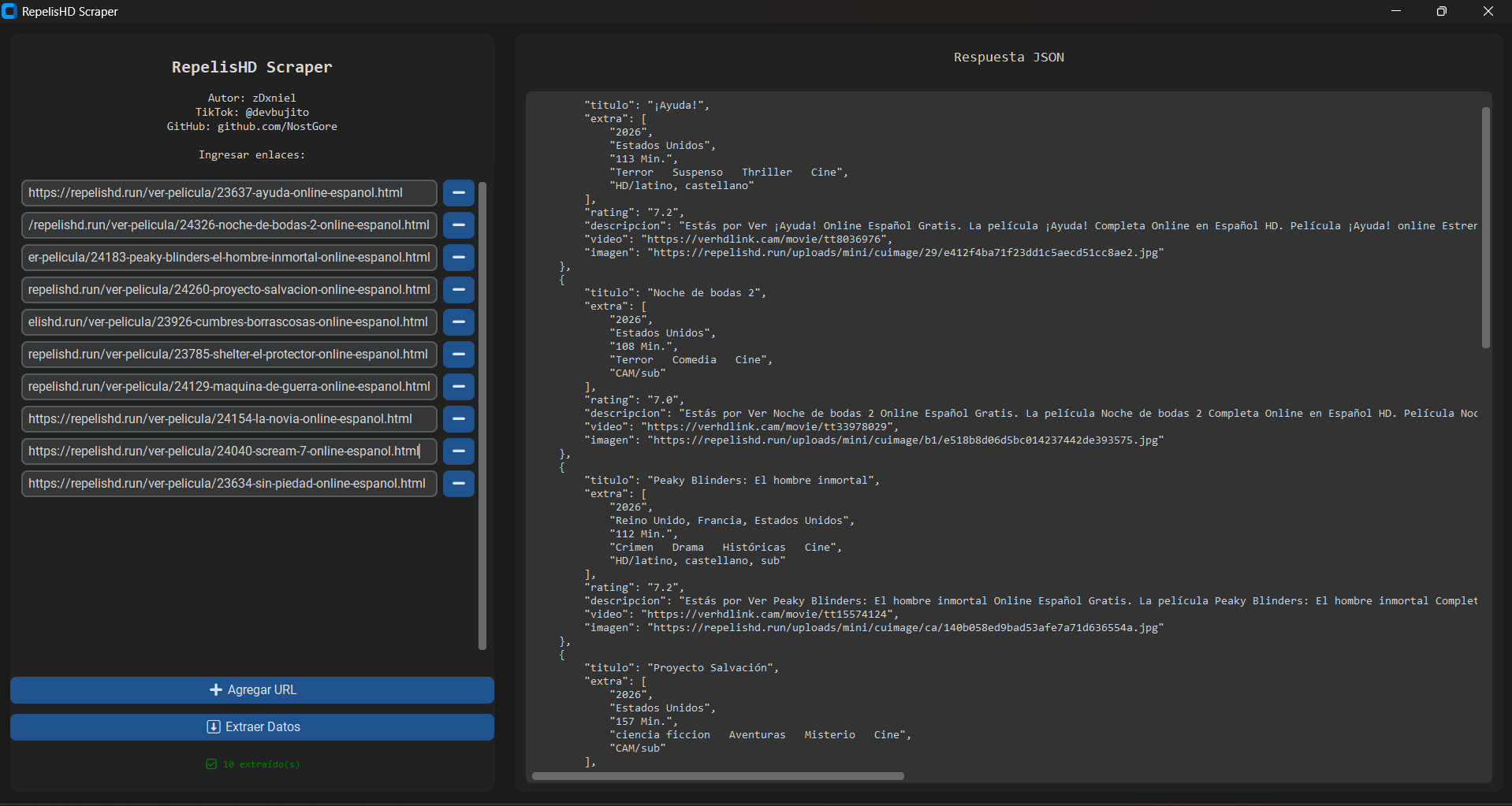Click Extraer Datos to extract data
The width and height of the screenshot is (1512, 806).
click(x=252, y=727)
